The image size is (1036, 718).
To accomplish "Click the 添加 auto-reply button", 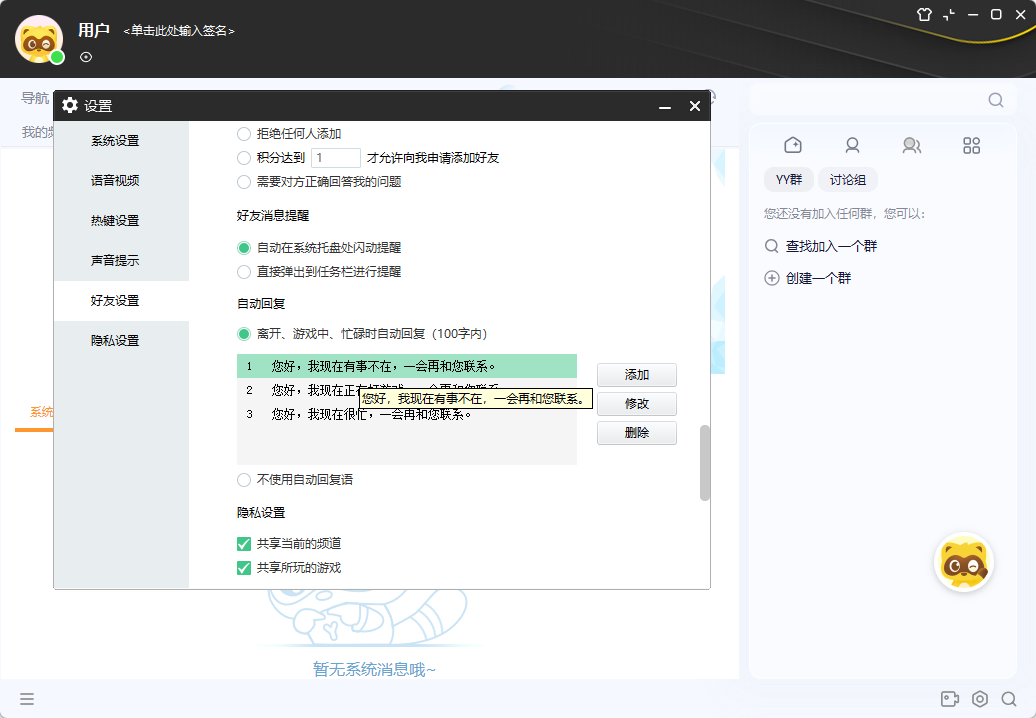I will (x=637, y=375).
